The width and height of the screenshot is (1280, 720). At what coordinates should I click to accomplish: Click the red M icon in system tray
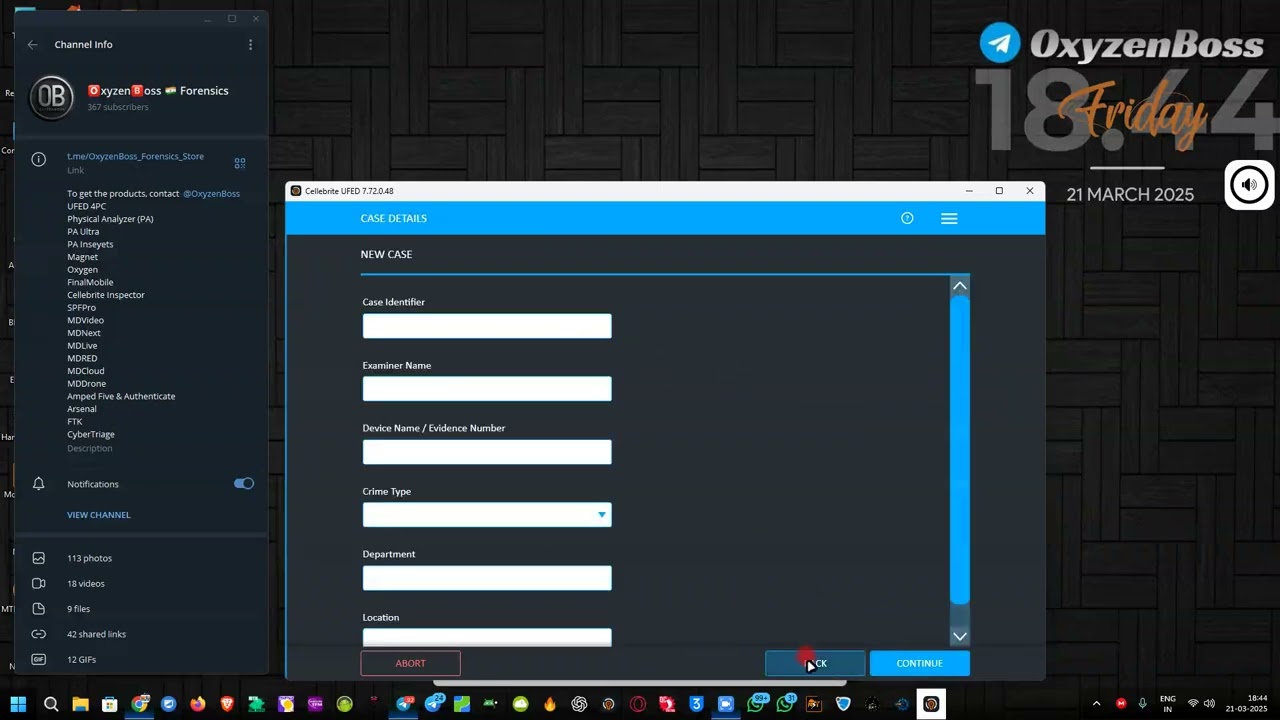pyautogui.click(x=1121, y=704)
